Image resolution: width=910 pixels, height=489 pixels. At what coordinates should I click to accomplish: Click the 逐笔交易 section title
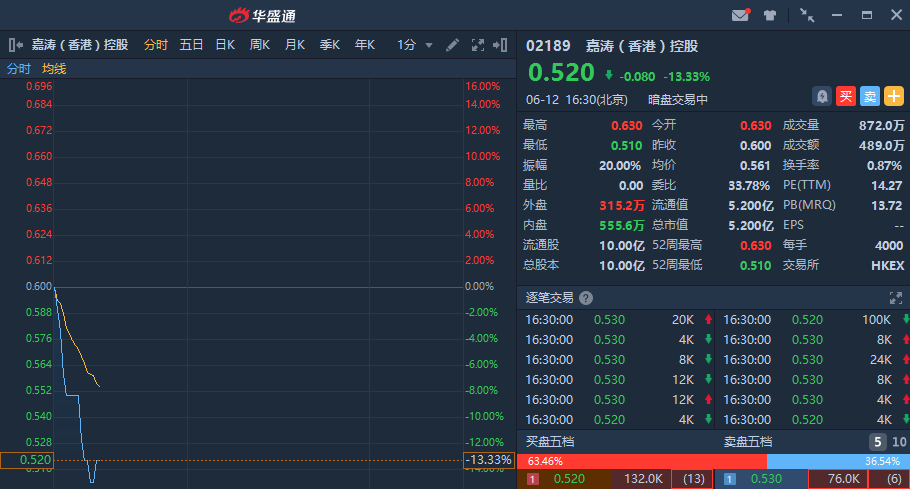click(x=549, y=298)
